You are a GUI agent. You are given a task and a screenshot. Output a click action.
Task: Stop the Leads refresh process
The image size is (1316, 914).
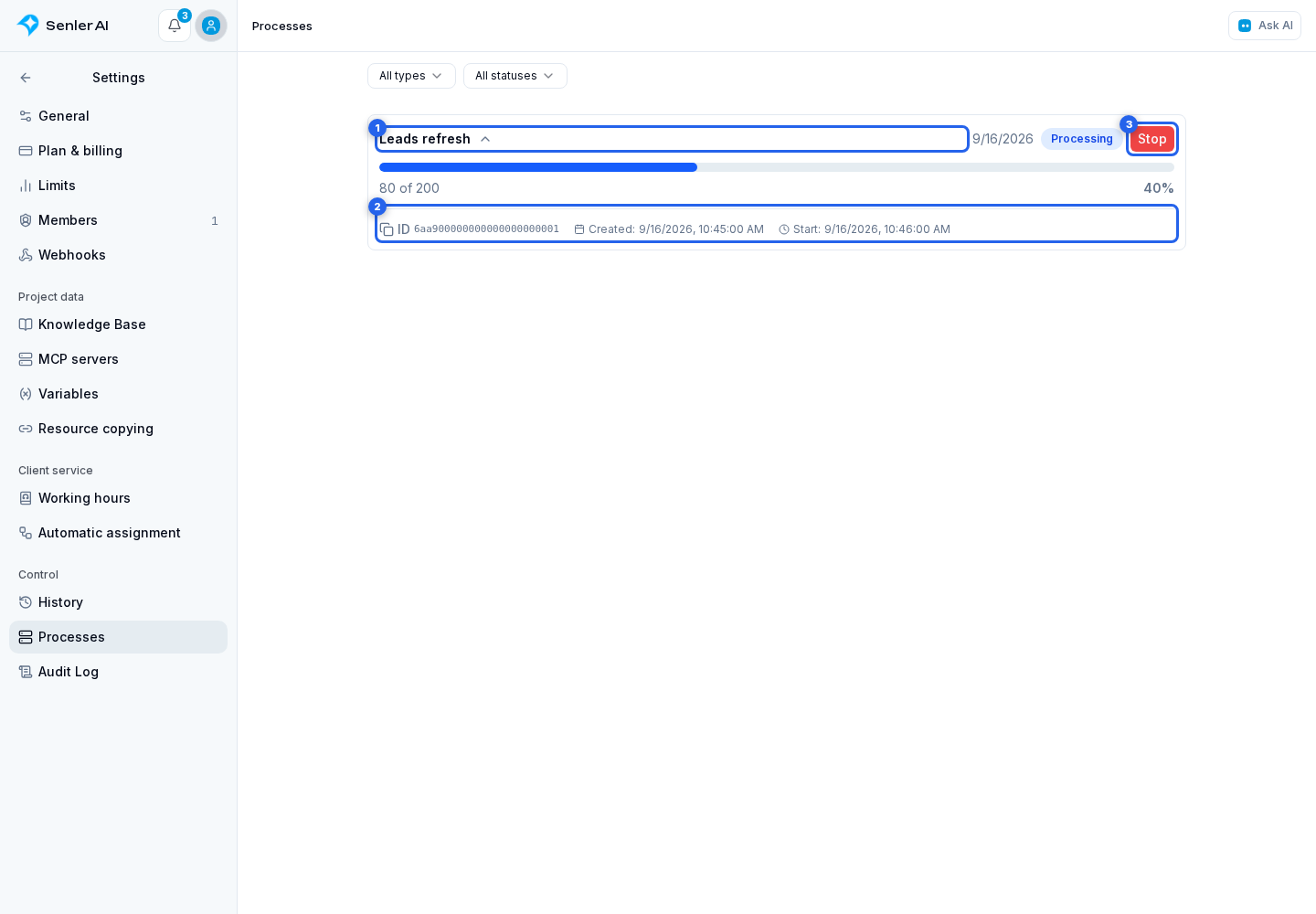(1151, 139)
